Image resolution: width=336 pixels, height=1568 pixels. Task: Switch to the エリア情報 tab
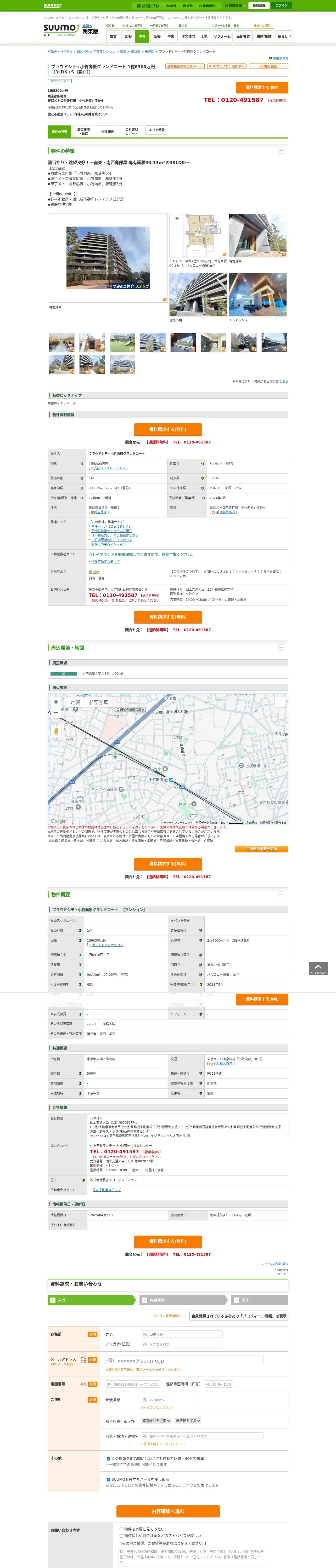(156, 130)
